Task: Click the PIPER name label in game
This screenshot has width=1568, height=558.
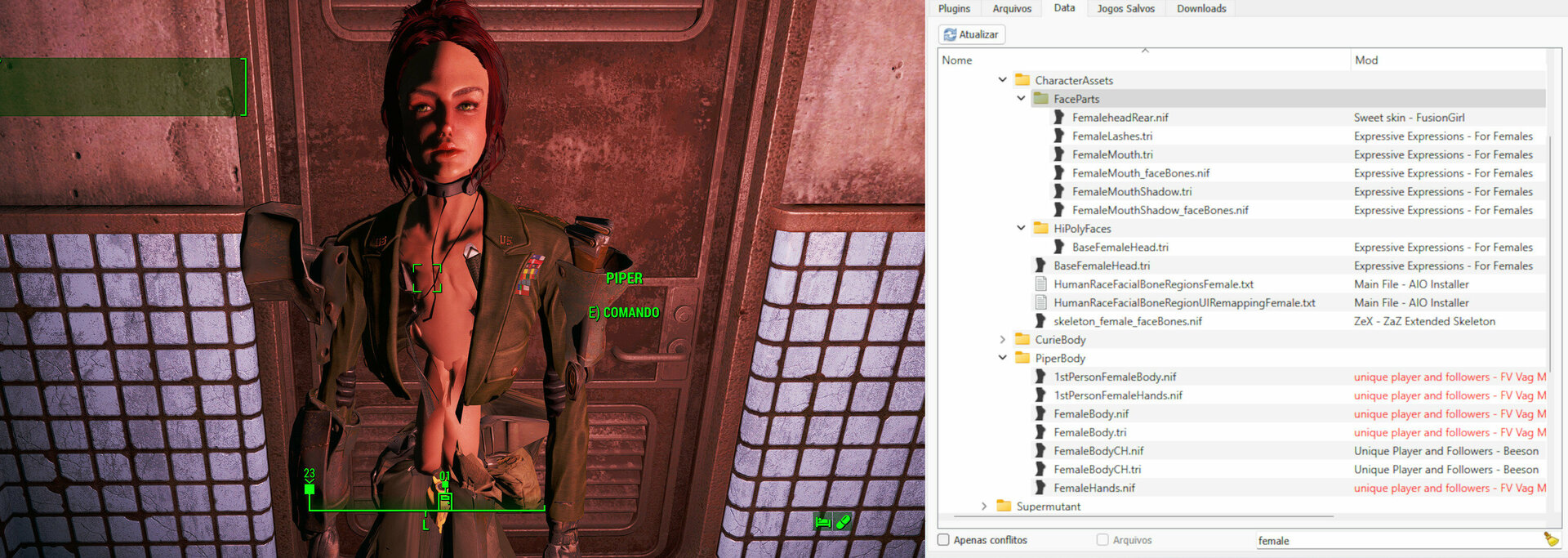Action: 624,279
